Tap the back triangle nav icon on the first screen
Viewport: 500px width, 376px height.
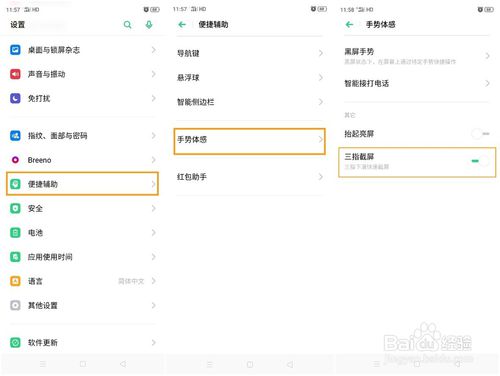click(x=123, y=364)
